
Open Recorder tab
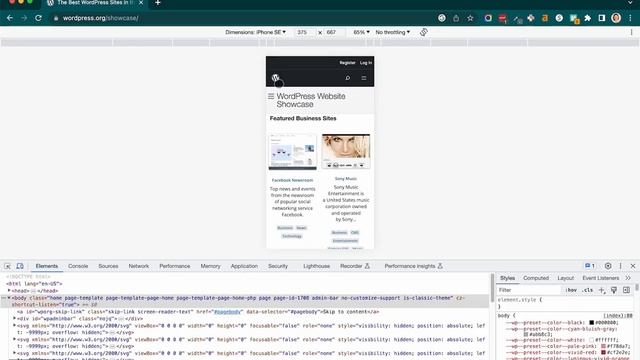point(355,266)
